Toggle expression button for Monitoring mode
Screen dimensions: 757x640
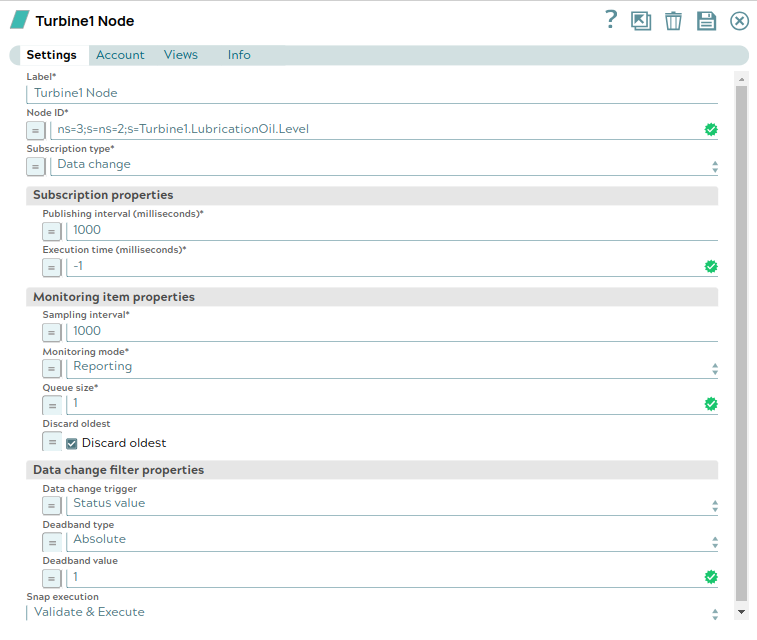point(51,369)
